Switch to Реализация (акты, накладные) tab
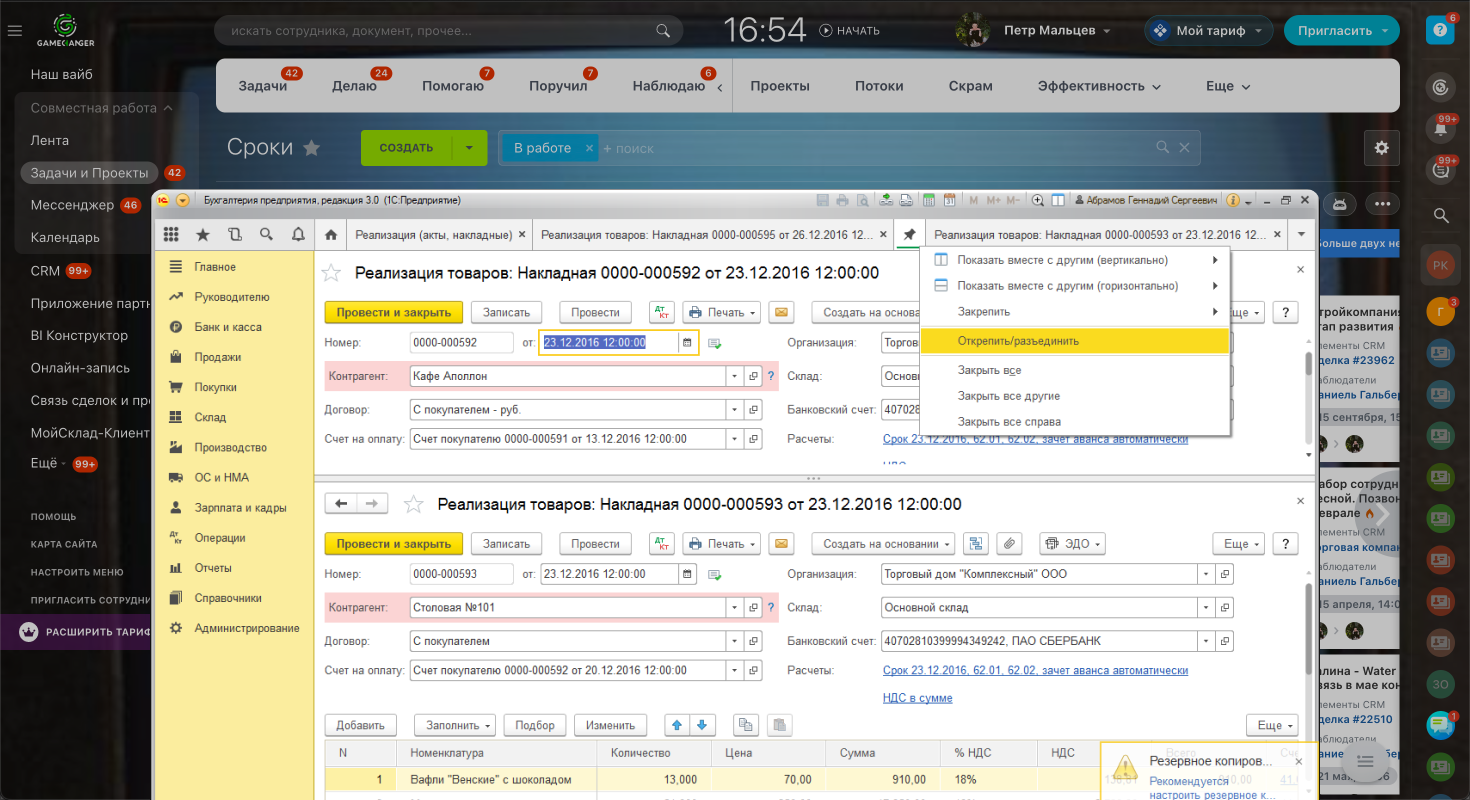 tap(433, 235)
